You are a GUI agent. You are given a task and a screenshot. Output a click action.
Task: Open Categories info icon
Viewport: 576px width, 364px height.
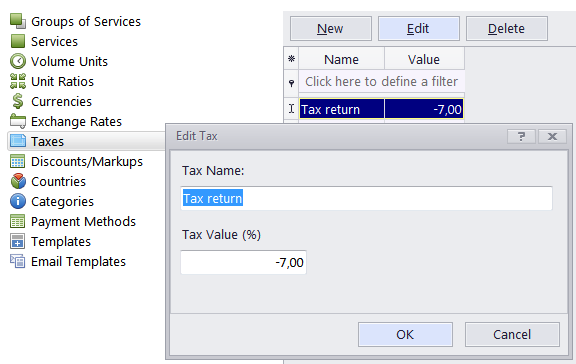tap(18, 201)
